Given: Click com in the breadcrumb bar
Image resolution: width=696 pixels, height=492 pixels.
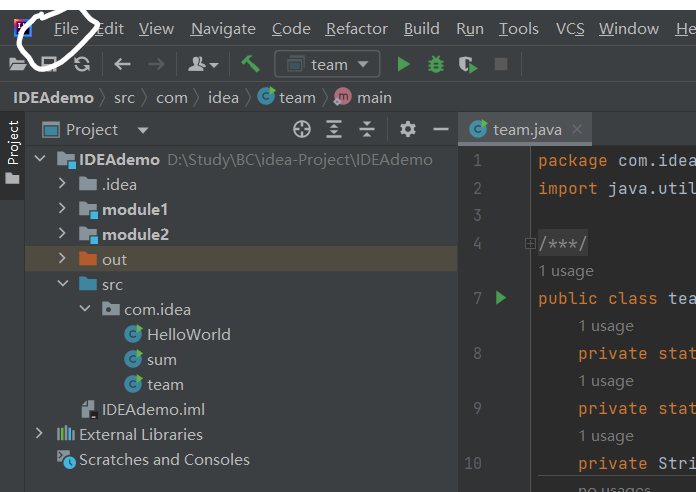Looking at the screenshot, I should pyautogui.click(x=172, y=98).
